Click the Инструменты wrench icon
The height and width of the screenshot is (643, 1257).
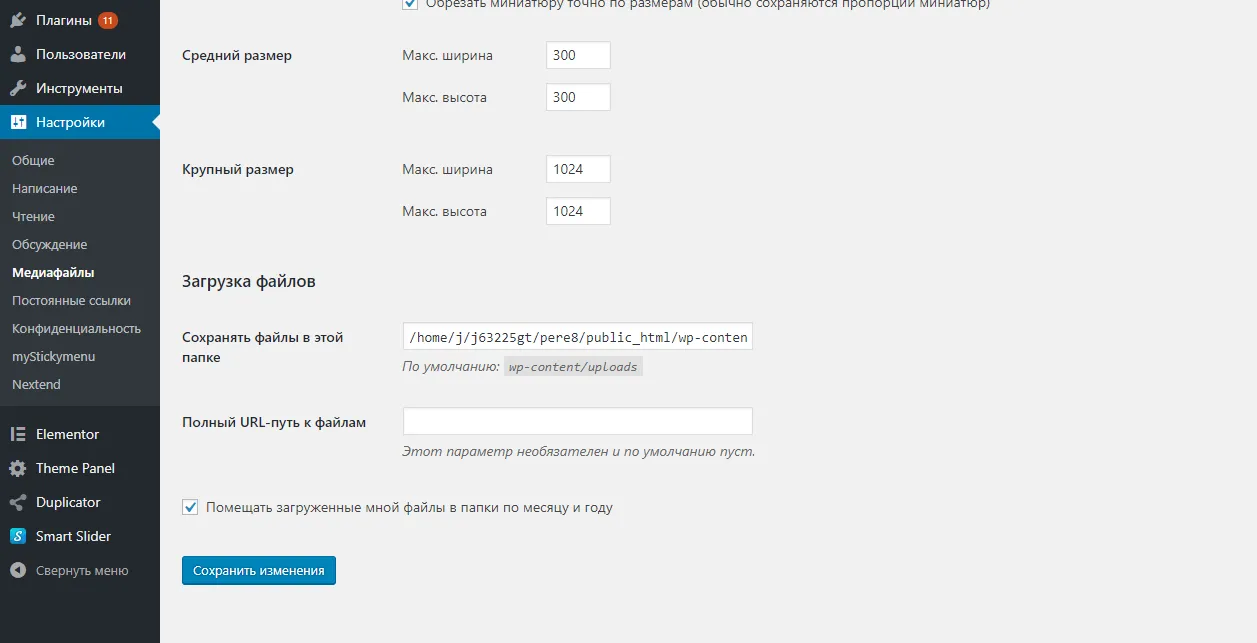pos(18,88)
